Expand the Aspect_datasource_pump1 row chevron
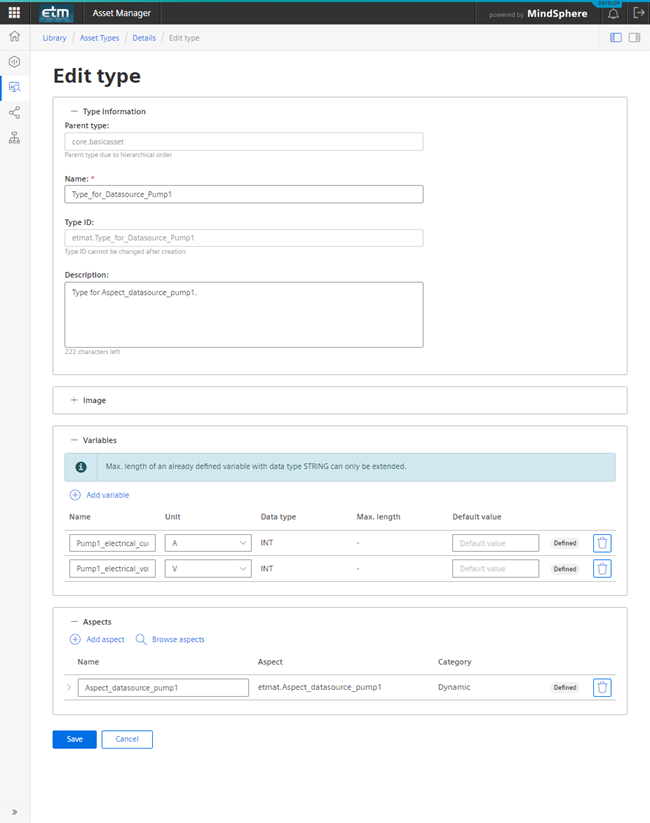This screenshot has width=650, height=823. (69, 687)
